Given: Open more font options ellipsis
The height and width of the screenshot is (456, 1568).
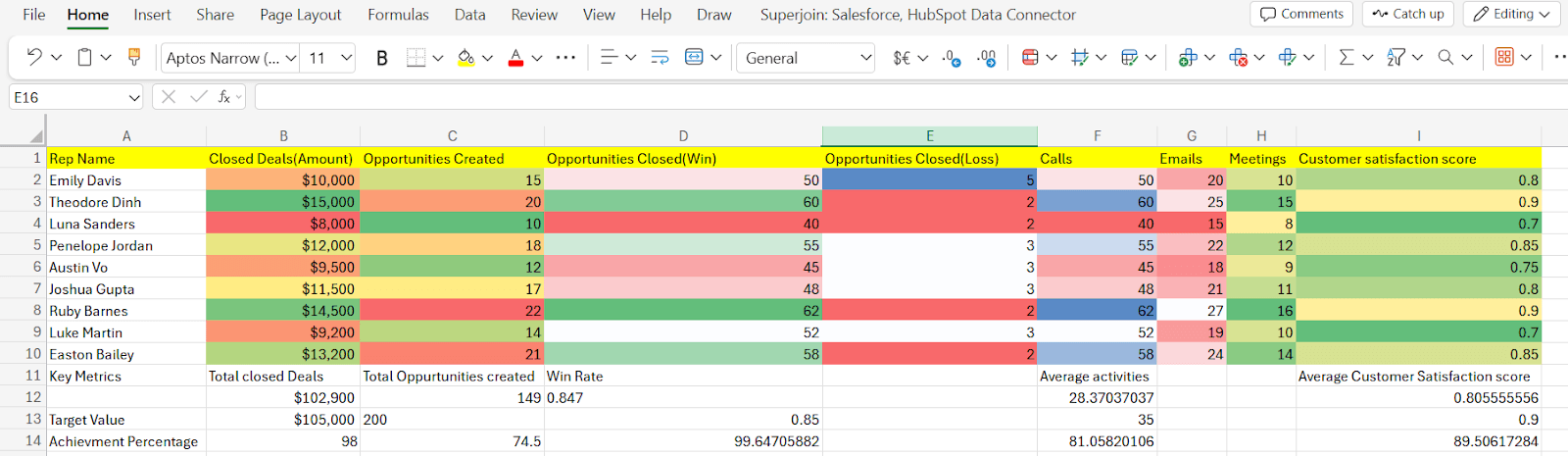Looking at the screenshot, I should 565,58.
